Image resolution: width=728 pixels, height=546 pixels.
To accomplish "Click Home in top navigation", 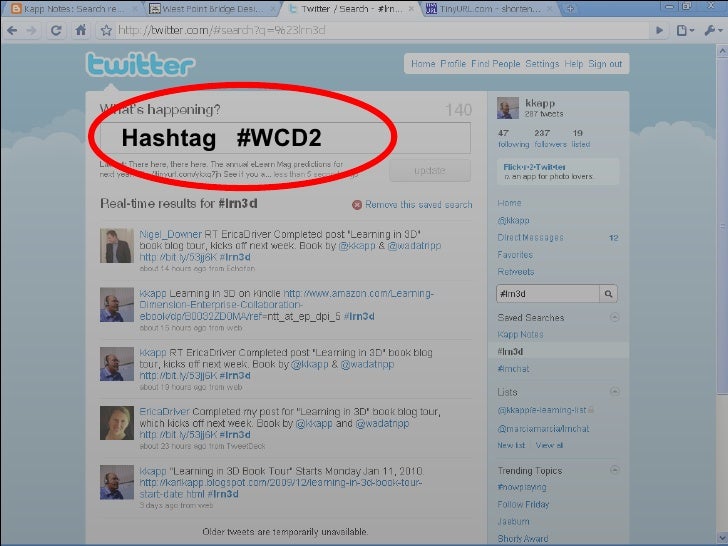I will 423,64.
